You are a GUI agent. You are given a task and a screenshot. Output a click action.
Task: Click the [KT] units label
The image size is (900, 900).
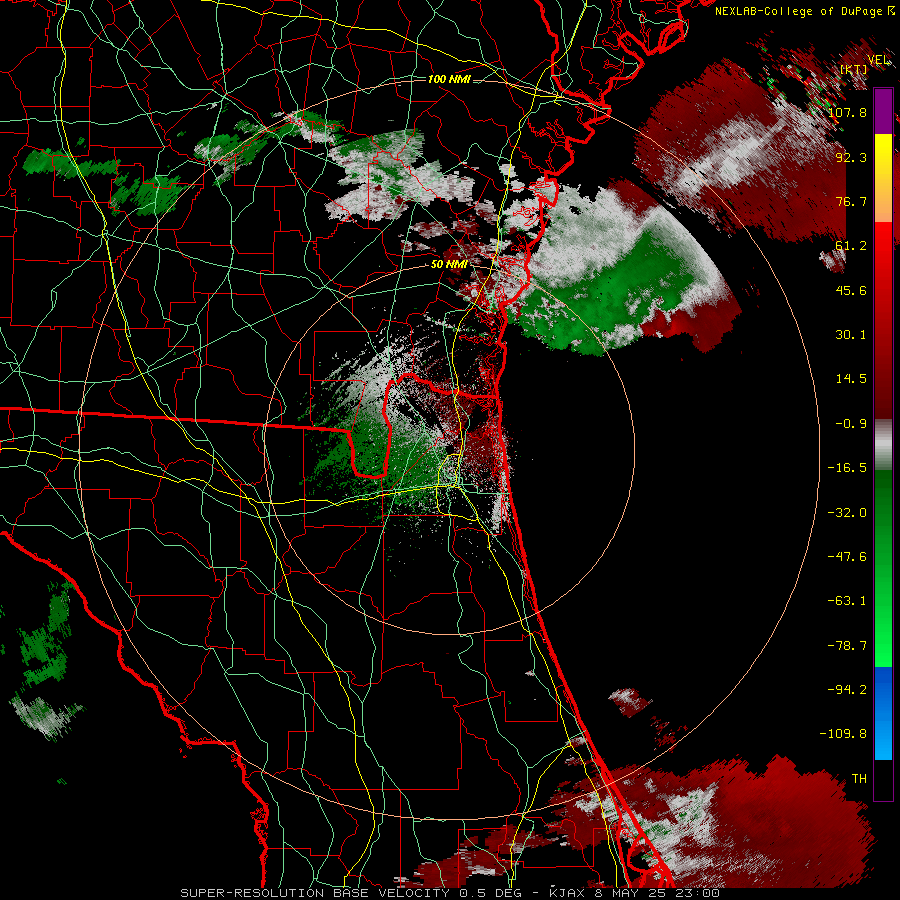(x=854, y=69)
